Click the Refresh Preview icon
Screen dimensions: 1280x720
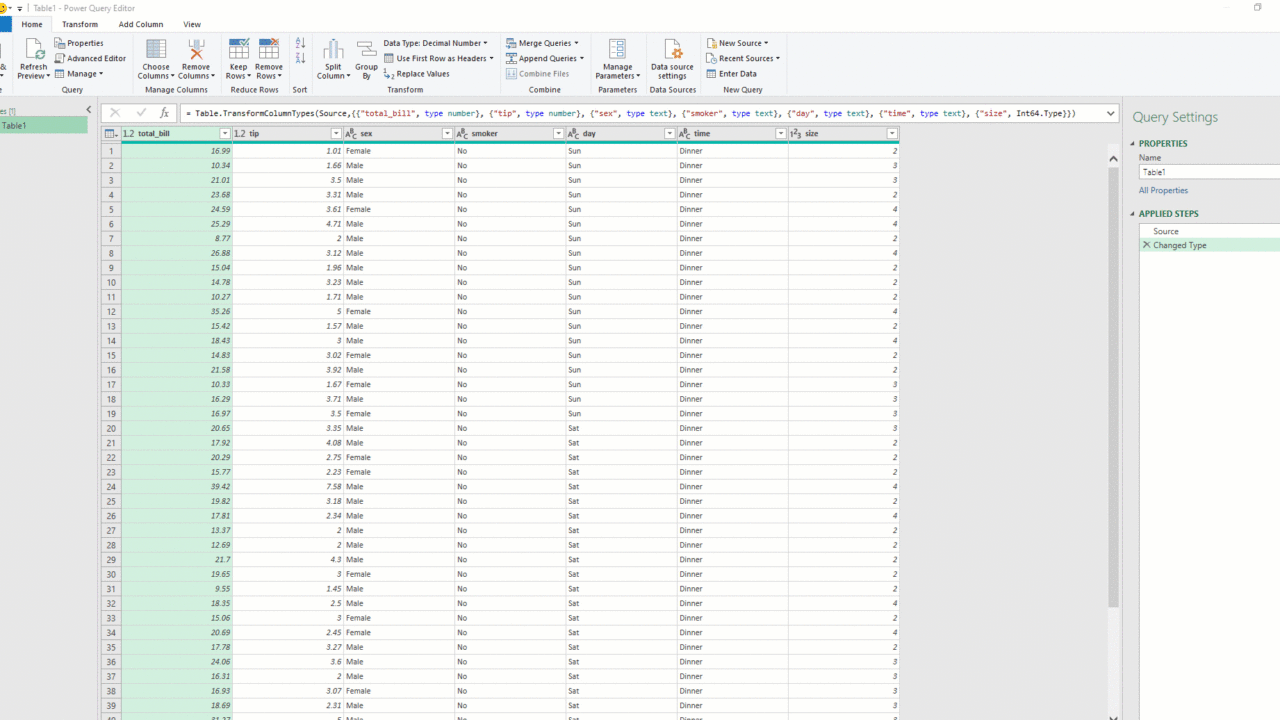[x=33, y=50]
